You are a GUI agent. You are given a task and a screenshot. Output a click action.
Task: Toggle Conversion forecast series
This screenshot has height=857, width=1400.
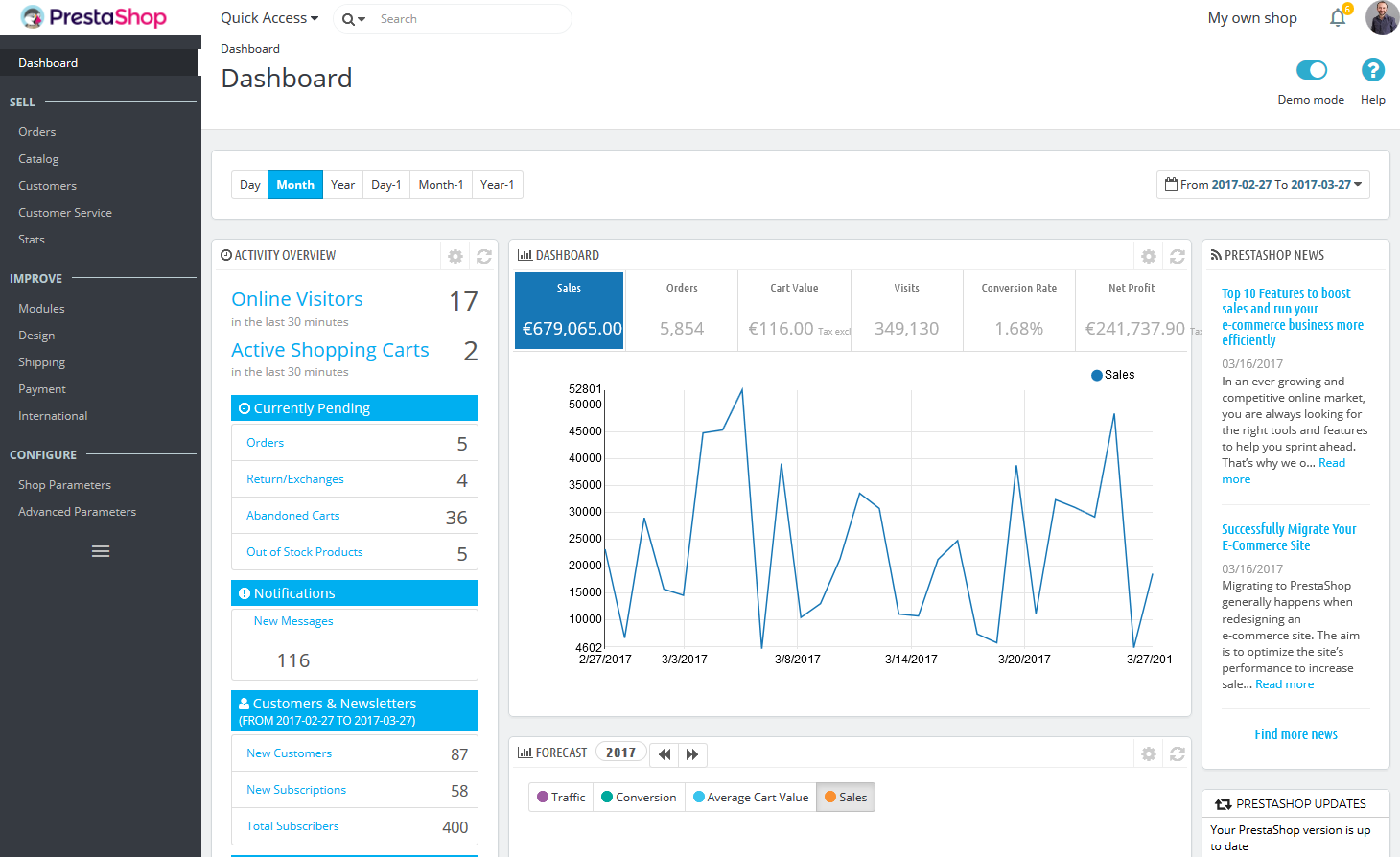pyautogui.click(x=639, y=798)
